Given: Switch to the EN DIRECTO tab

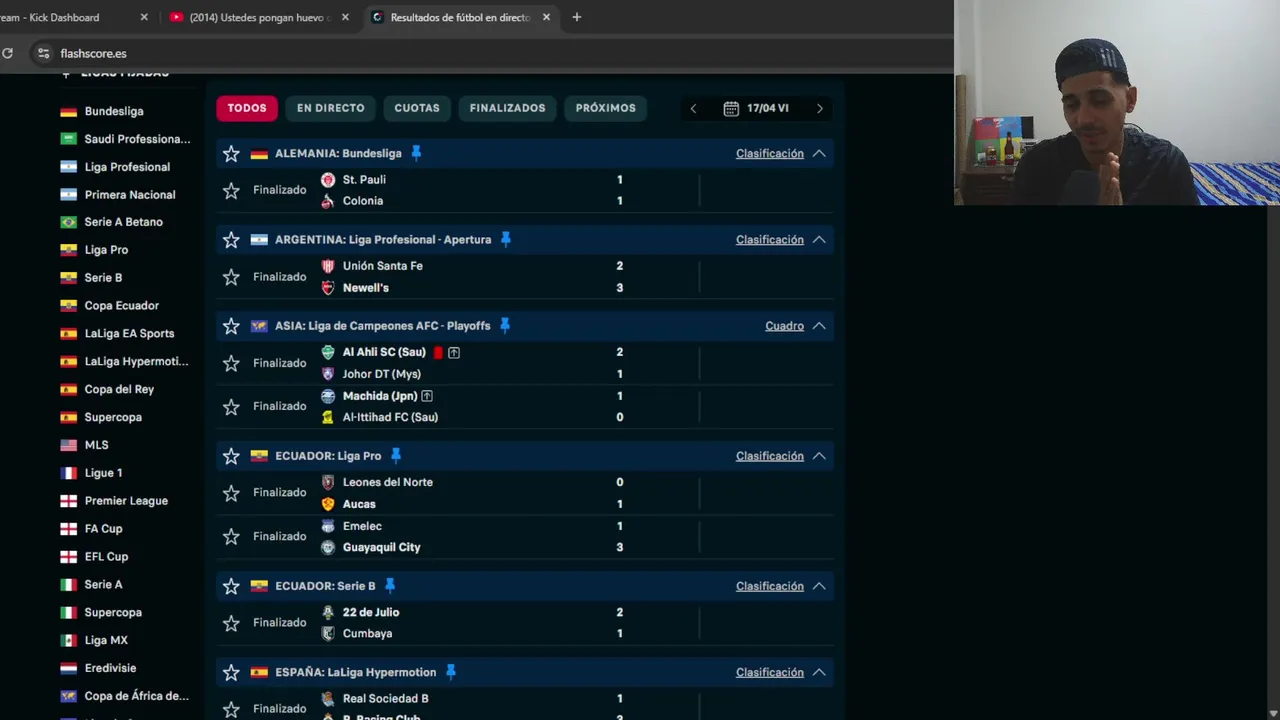Looking at the screenshot, I should (331, 108).
